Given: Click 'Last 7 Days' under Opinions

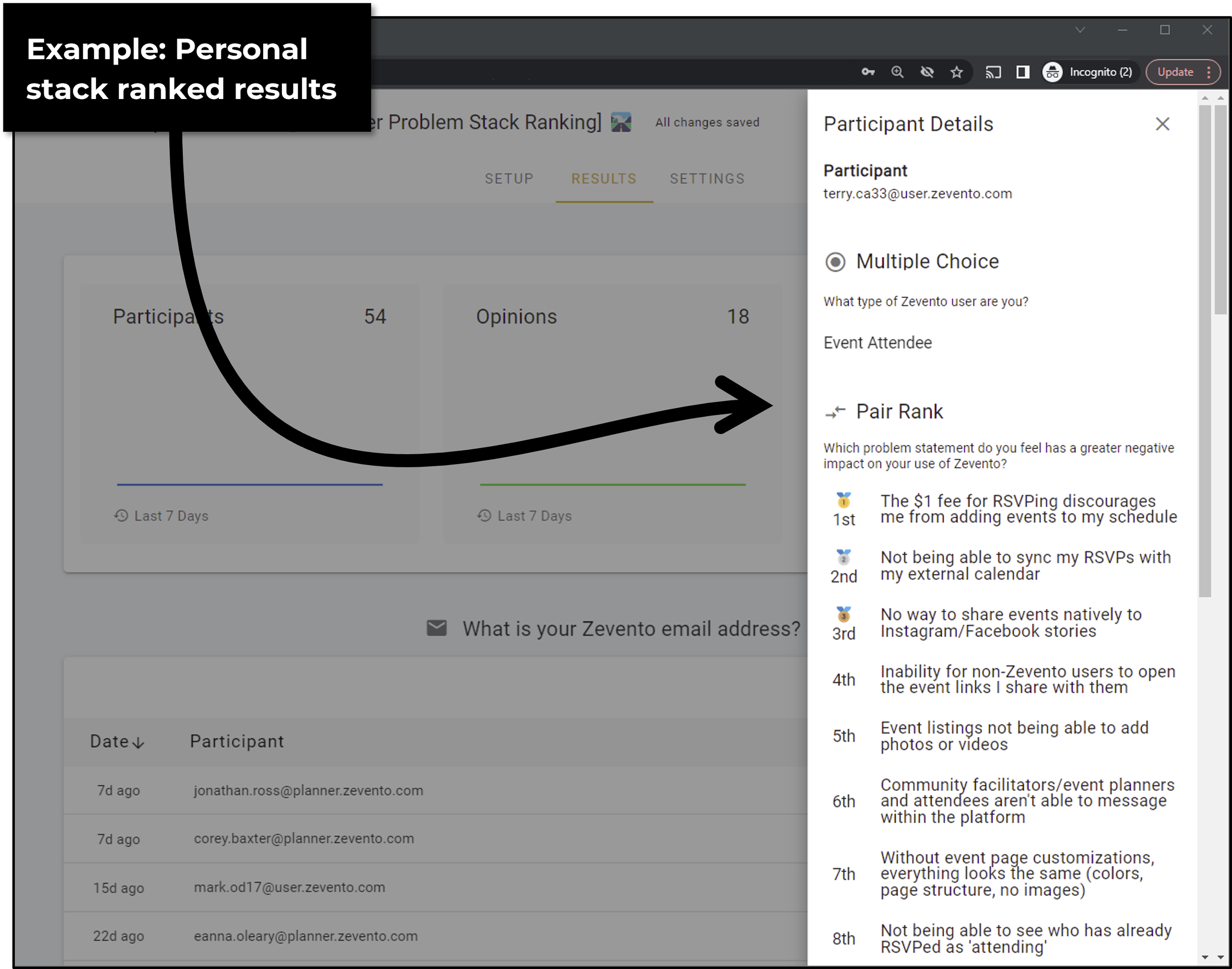Looking at the screenshot, I should (535, 516).
